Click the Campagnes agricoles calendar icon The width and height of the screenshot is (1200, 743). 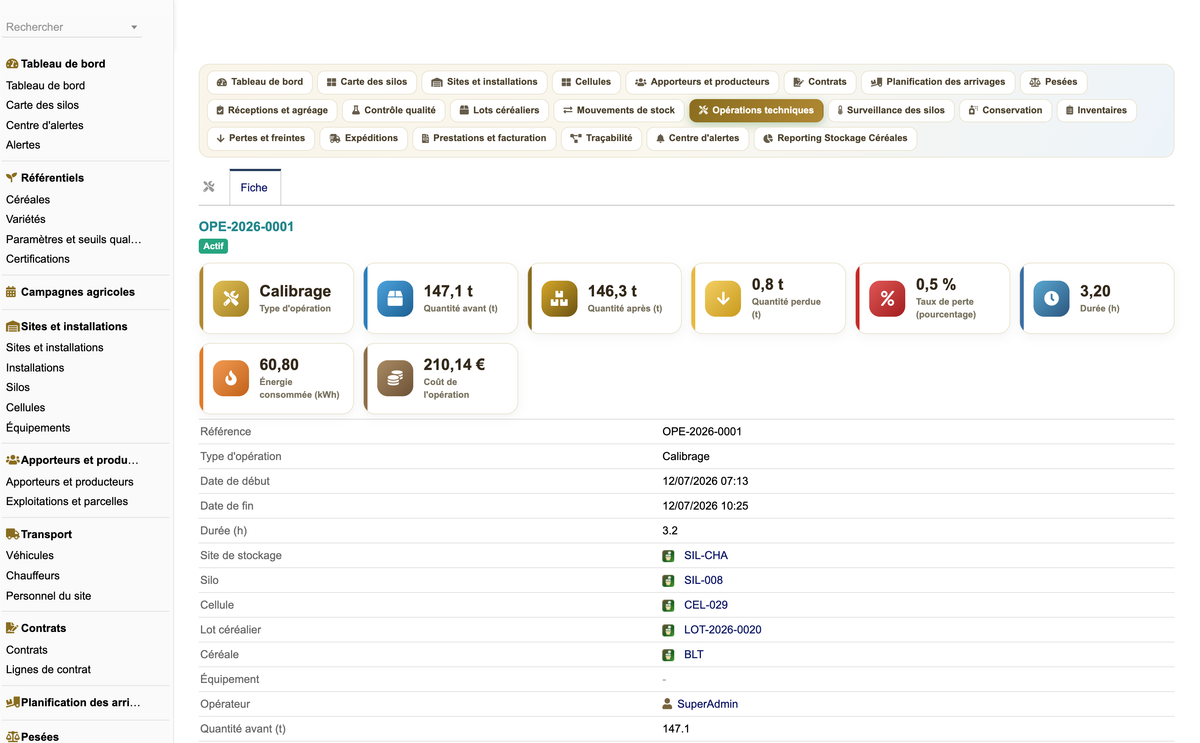coord(11,292)
